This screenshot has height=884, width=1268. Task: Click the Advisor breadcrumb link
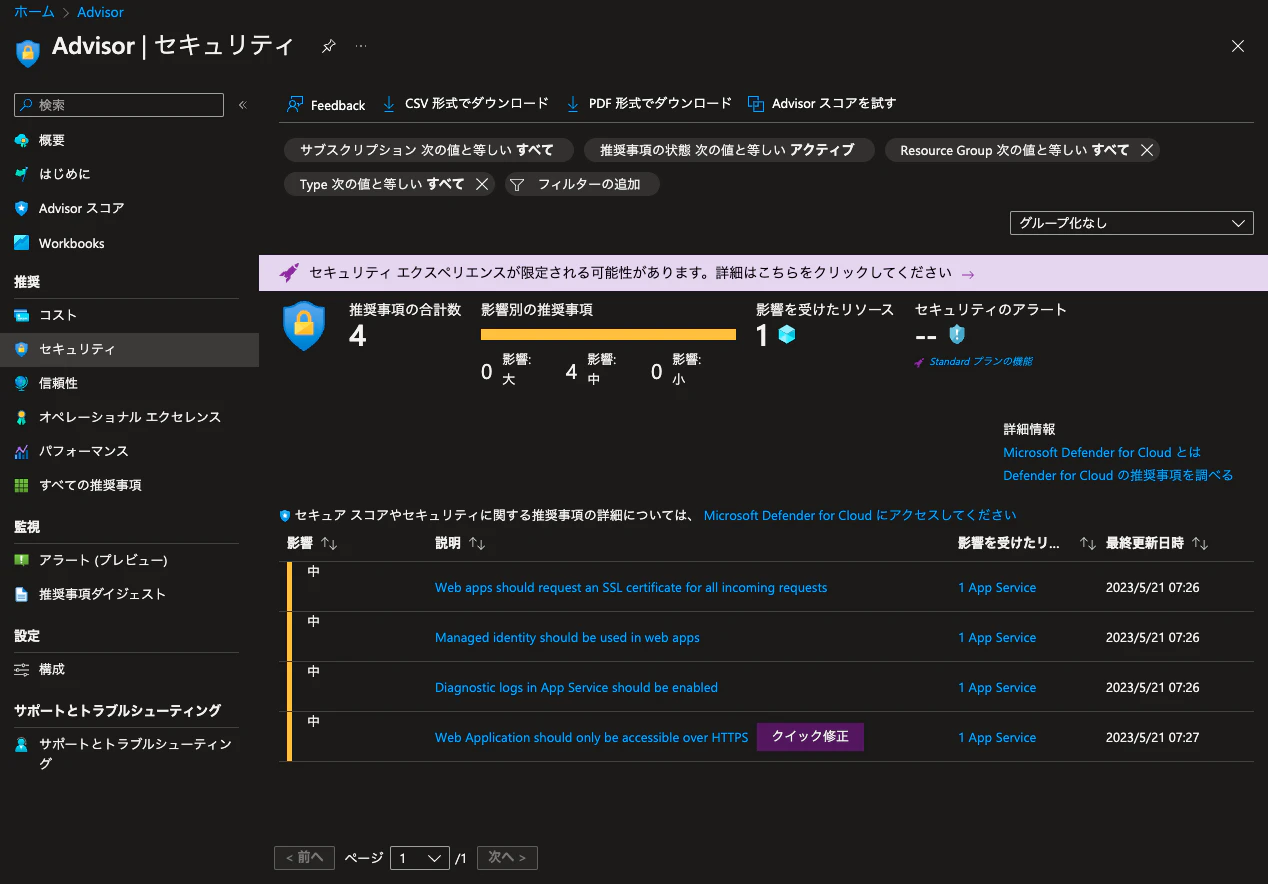pos(100,12)
